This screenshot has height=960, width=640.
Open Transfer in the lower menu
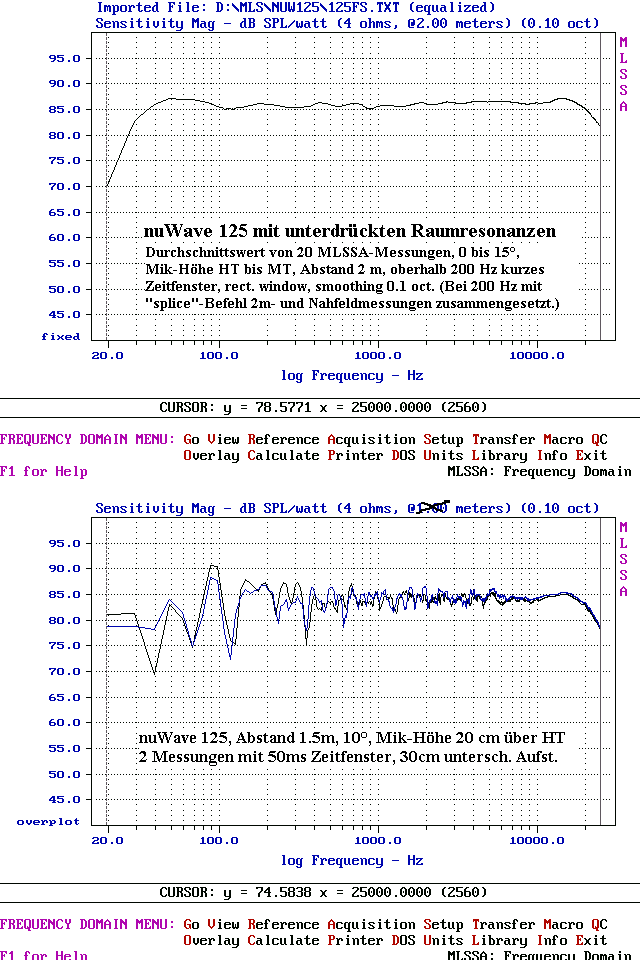pos(503,924)
